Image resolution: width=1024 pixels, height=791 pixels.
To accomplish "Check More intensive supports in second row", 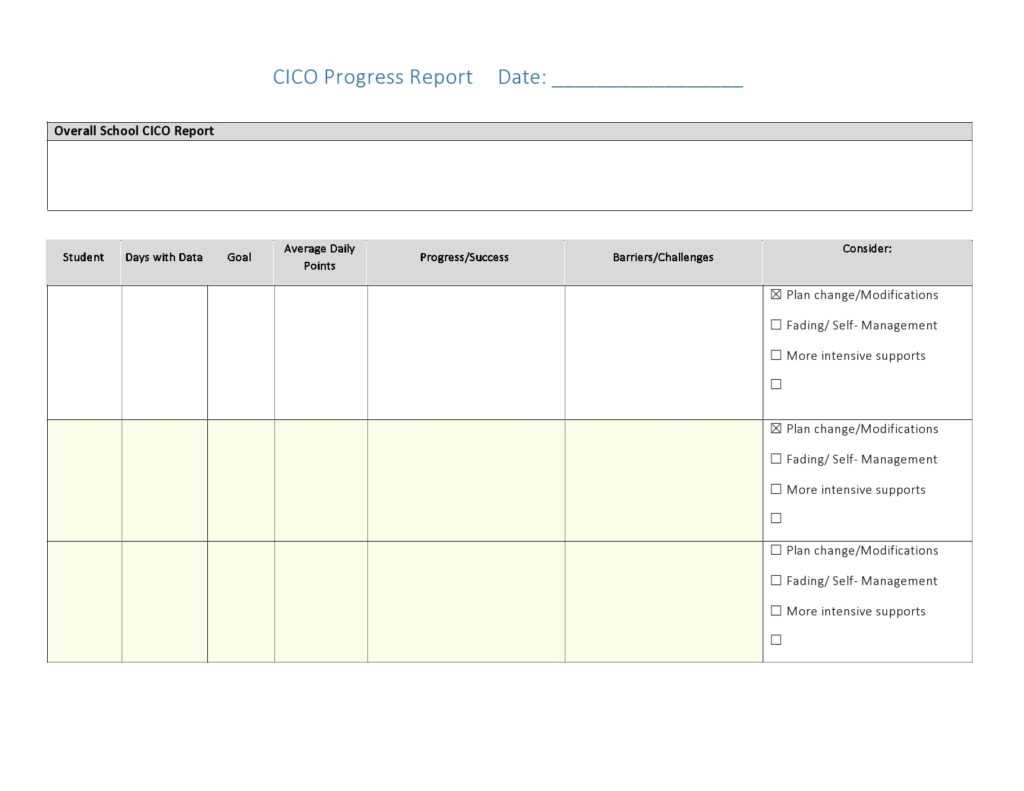I will pyautogui.click(x=776, y=488).
